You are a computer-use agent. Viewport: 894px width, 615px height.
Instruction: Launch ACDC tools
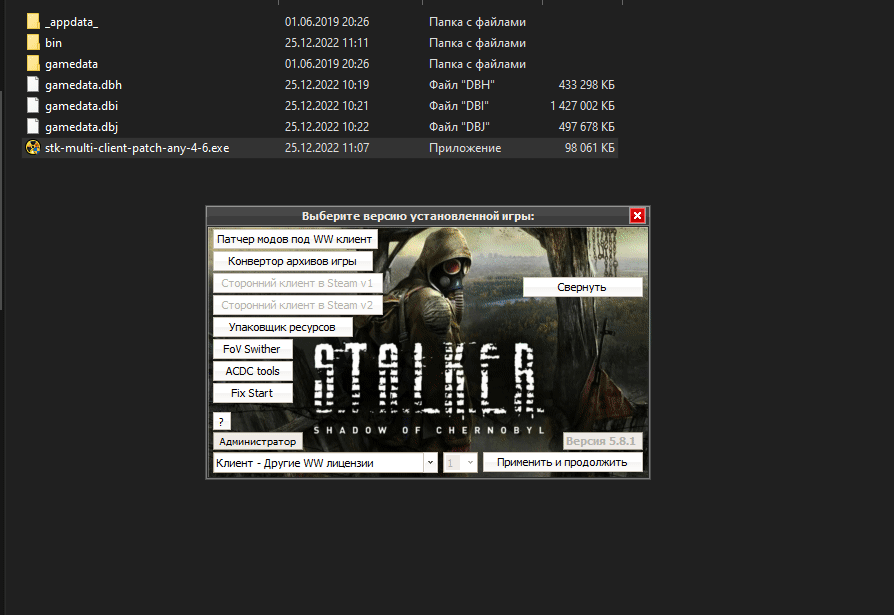252,371
